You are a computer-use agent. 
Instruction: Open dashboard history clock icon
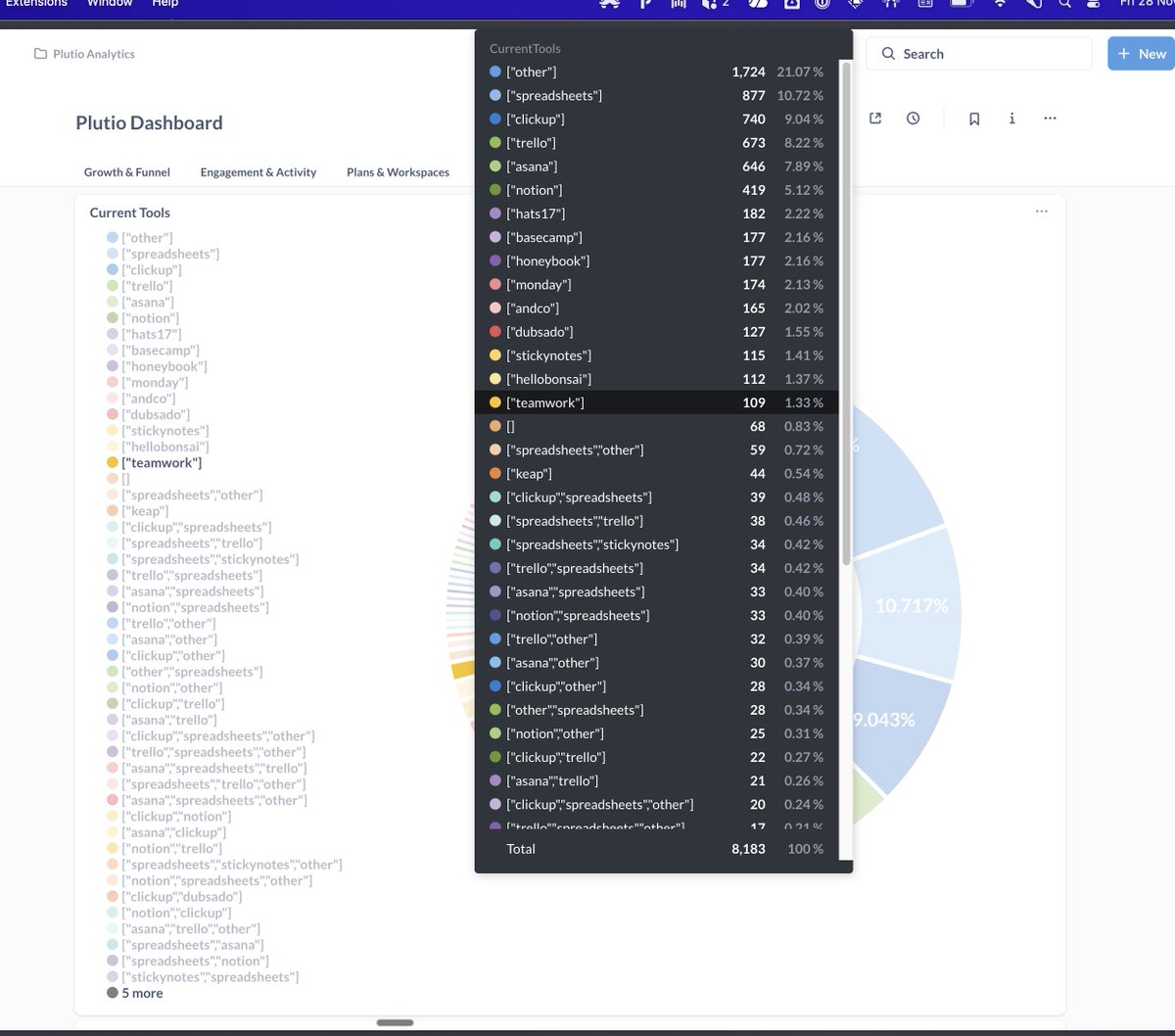coord(913,118)
